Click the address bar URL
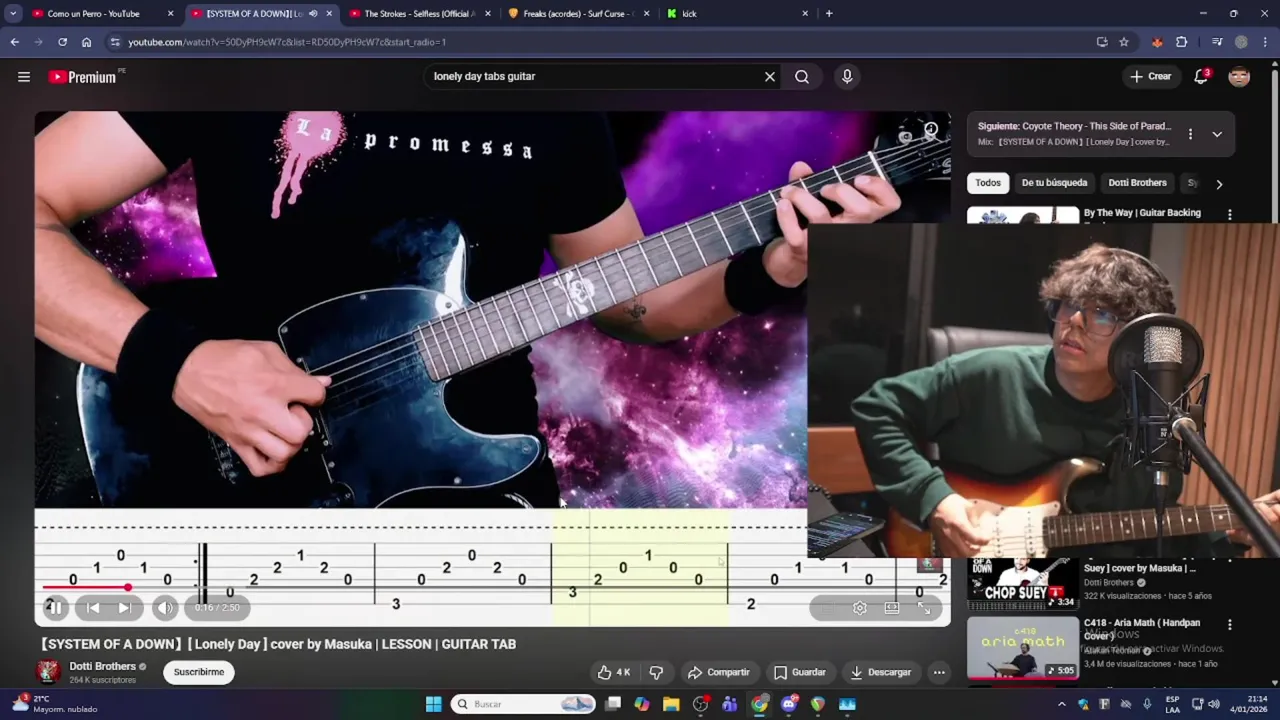This screenshot has height=720, width=1280. pyautogui.click(x=287, y=42)
